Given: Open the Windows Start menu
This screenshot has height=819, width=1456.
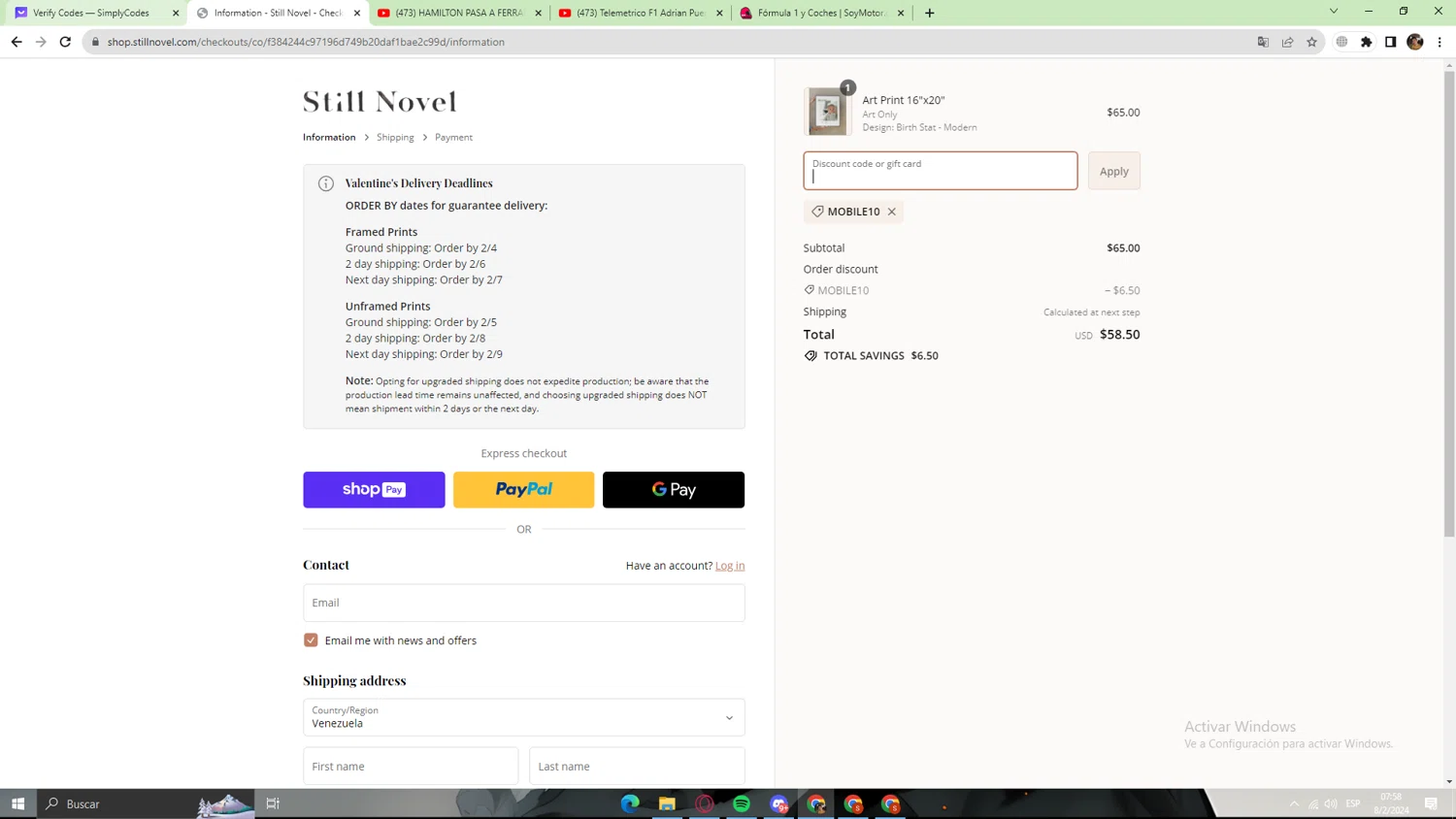Looking at the screenshot, I should click(x=17, y=803).
